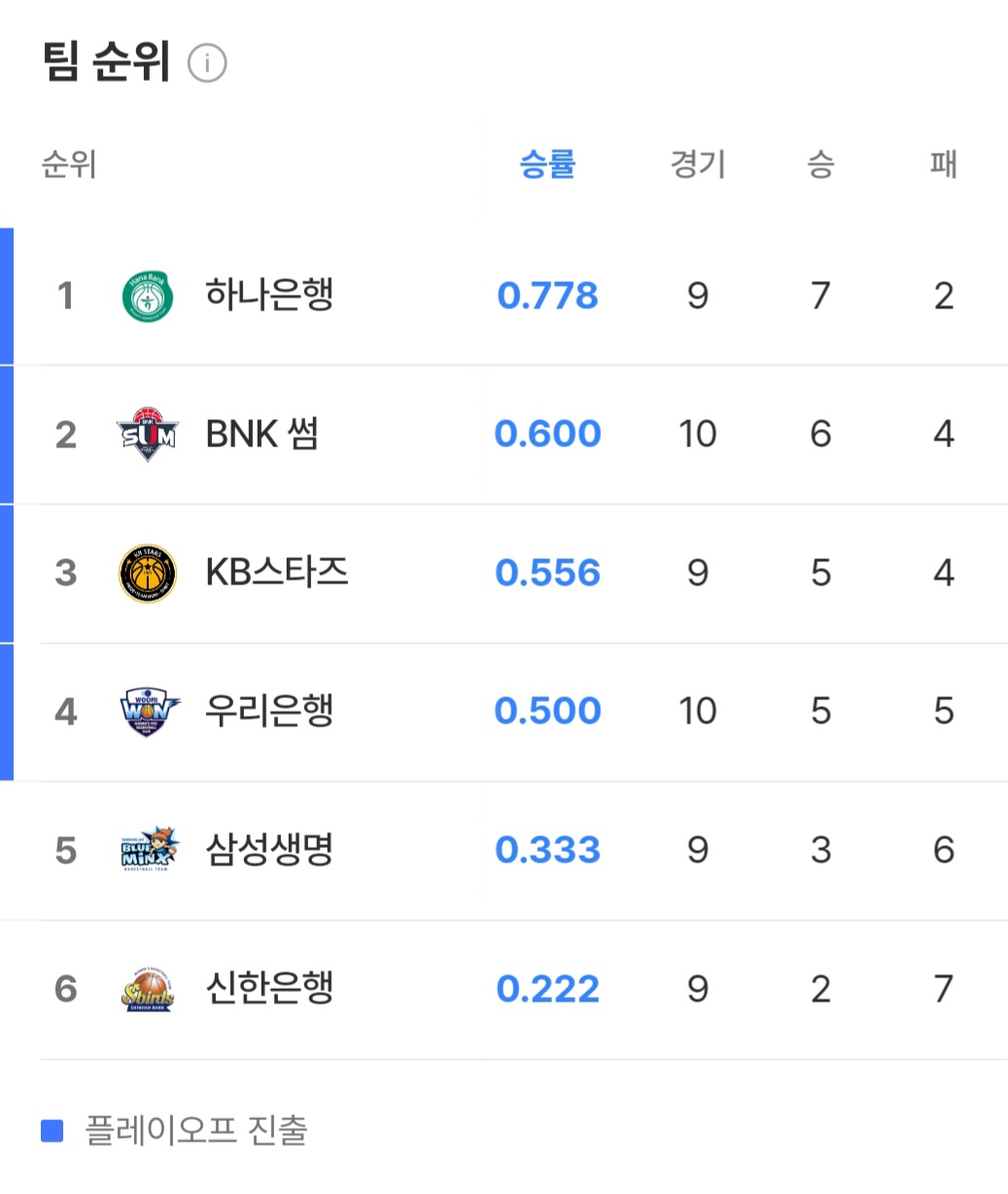Open the 우리은행 team name link
The width and height of the screenshot is (1008, 1194).
click(269, 711)
